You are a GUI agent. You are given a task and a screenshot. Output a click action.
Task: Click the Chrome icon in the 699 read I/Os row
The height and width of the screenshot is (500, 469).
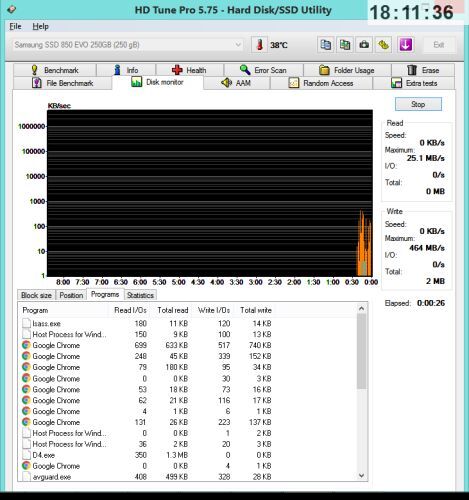(x=26, y=345)
